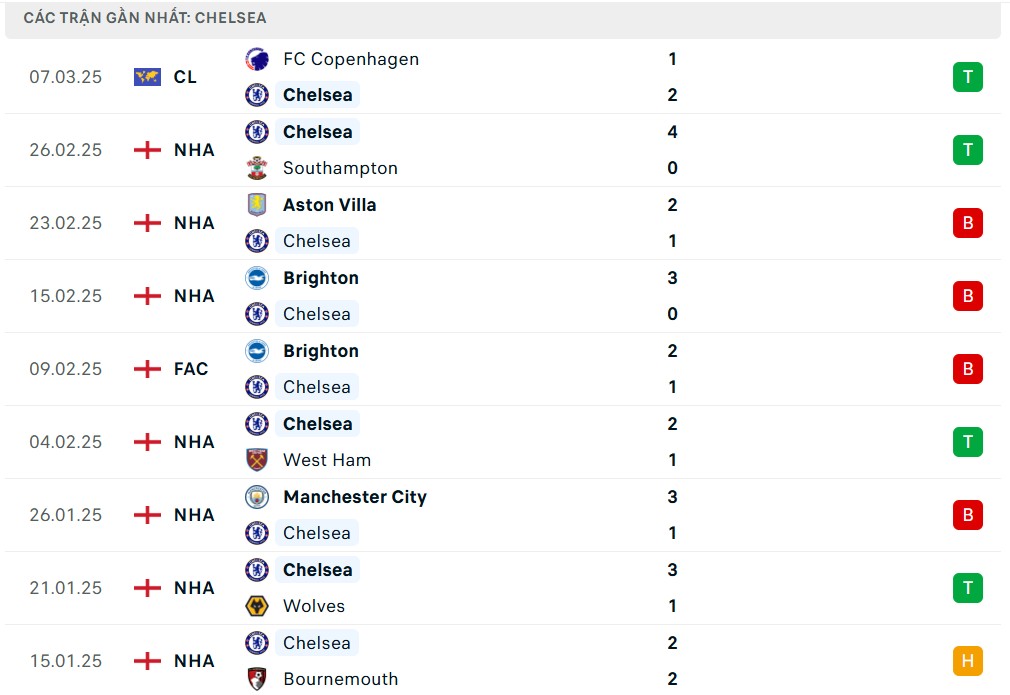1010x695 pixels.
Task: Click the red B badge for Aston Villa match
Action: tap(967, 223)
